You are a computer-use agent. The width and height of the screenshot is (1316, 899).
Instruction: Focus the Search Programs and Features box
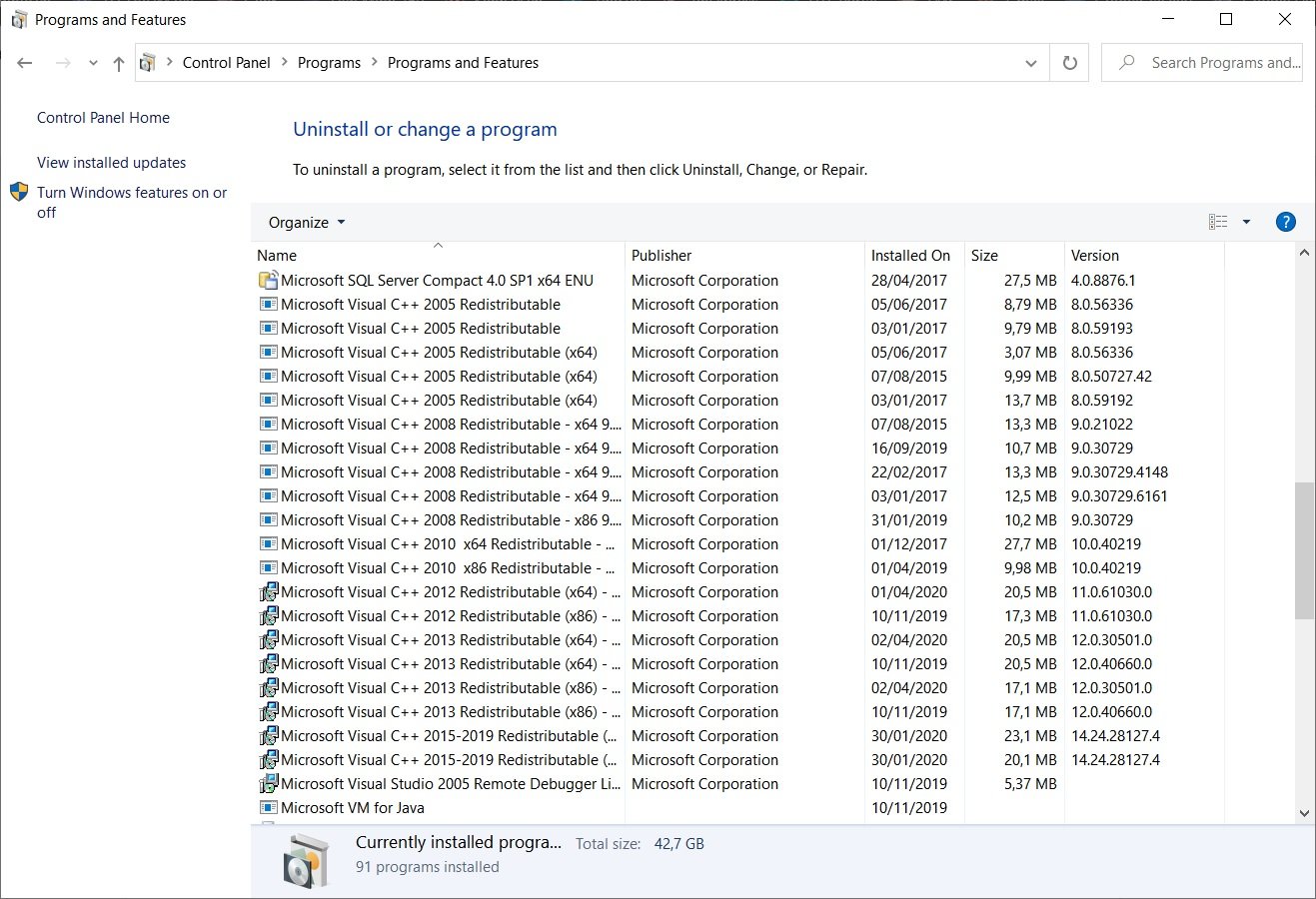click(x=1202, y=63)
